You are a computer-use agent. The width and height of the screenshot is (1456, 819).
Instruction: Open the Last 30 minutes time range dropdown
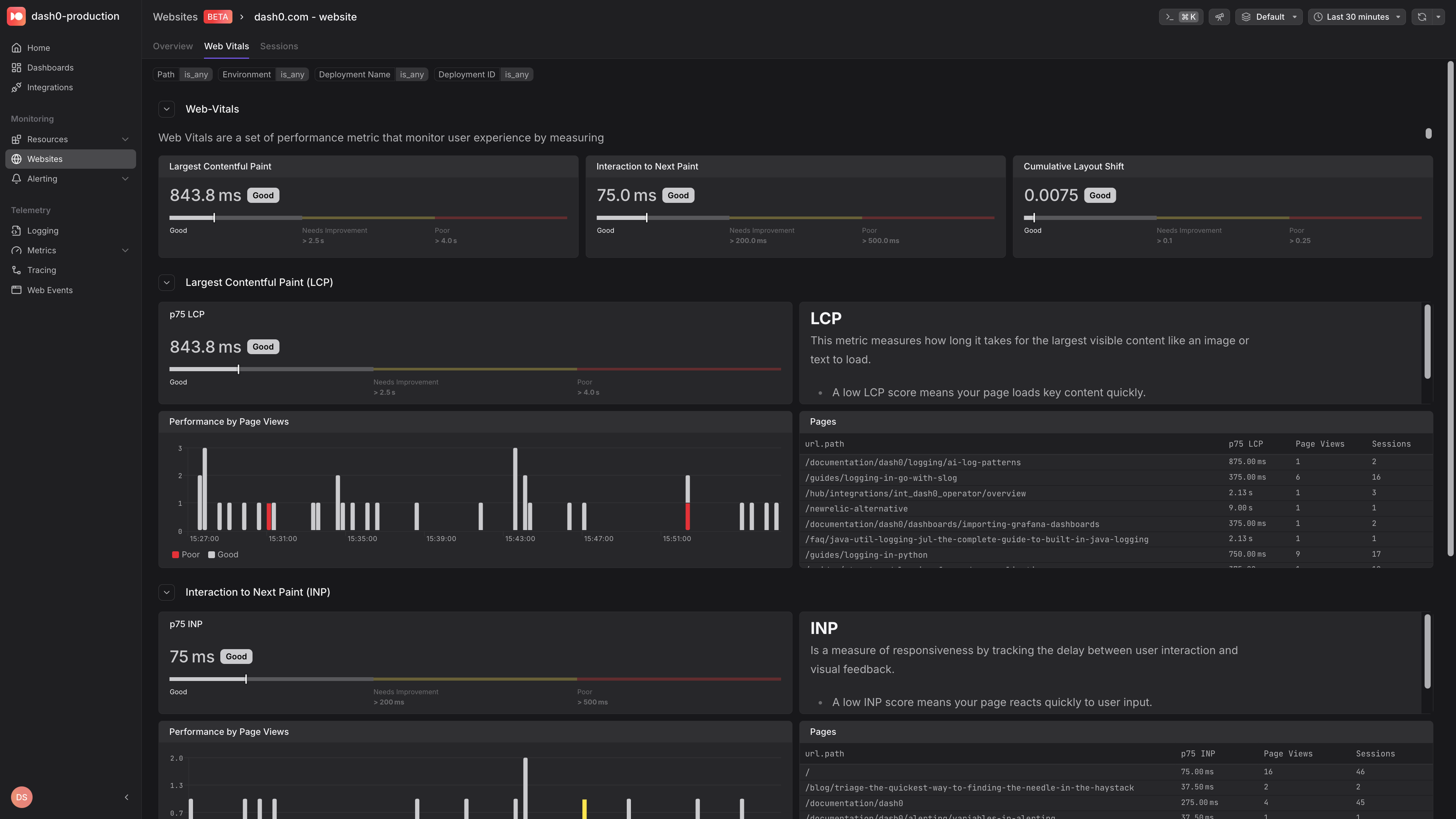click(1357, 17)
